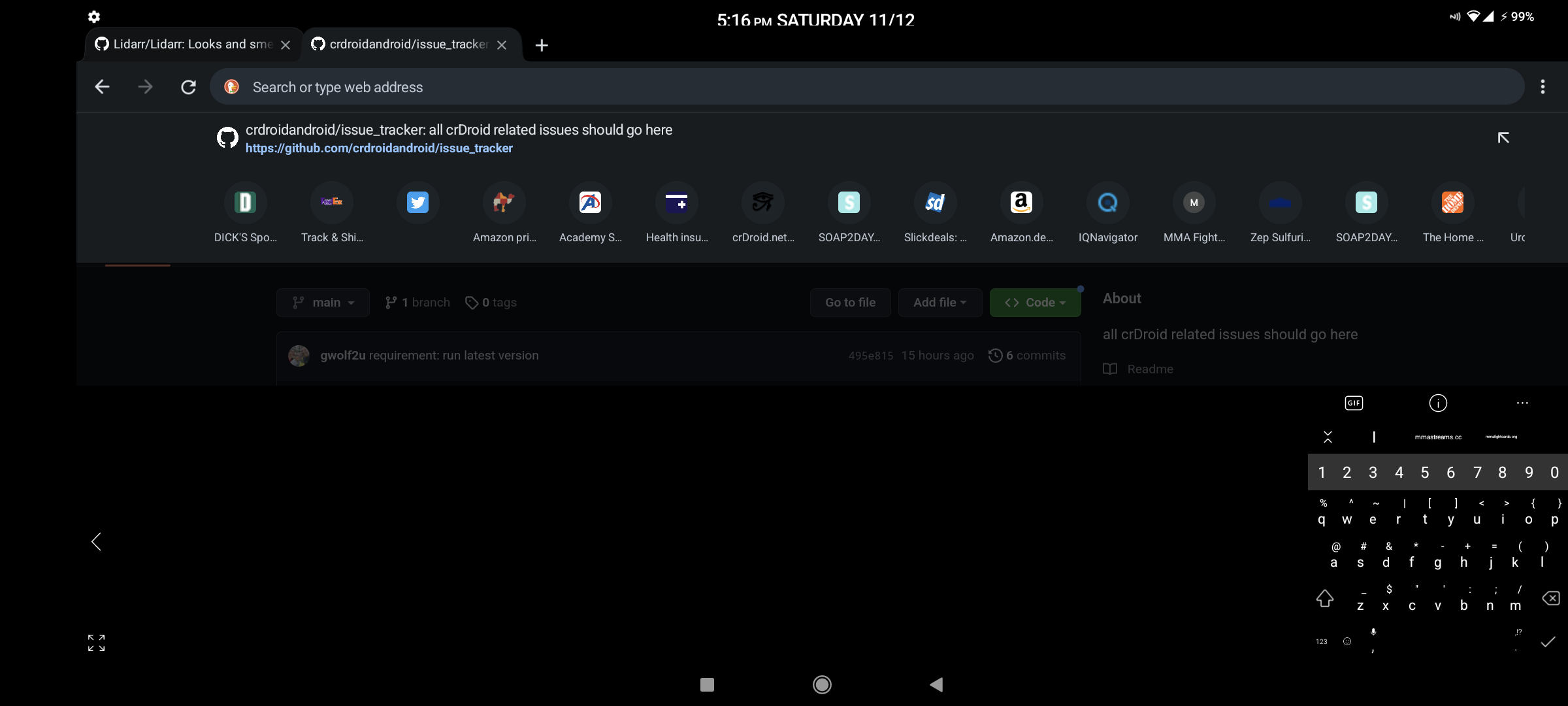Switch keyboard to 123 number layout
This screenshot has width=1568, height=706.
1321,641
